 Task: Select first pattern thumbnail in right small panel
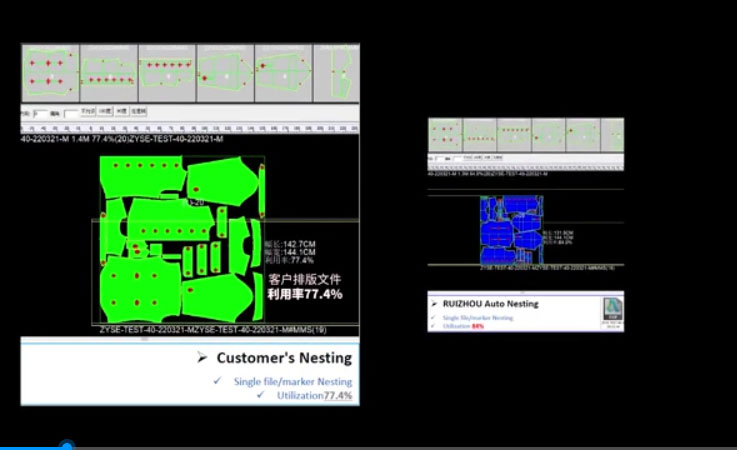445,133
